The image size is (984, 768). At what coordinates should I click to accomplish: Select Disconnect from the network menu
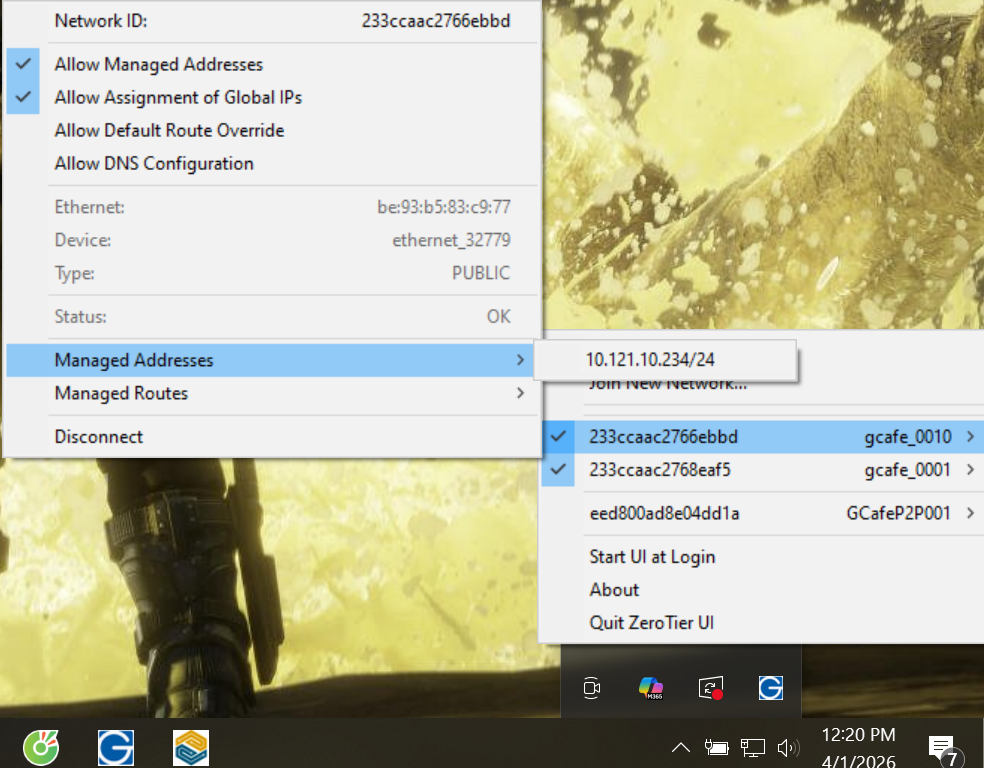click(99, 437)
